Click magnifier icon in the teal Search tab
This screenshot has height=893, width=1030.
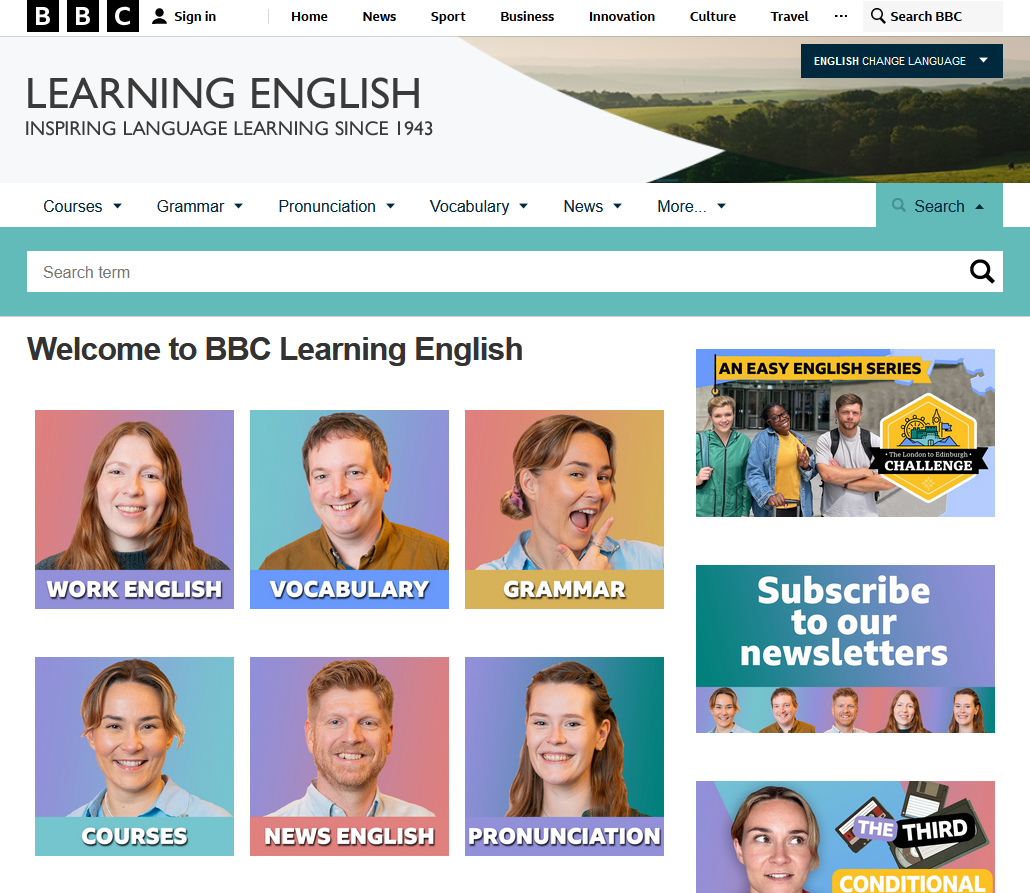pos(898,205)
